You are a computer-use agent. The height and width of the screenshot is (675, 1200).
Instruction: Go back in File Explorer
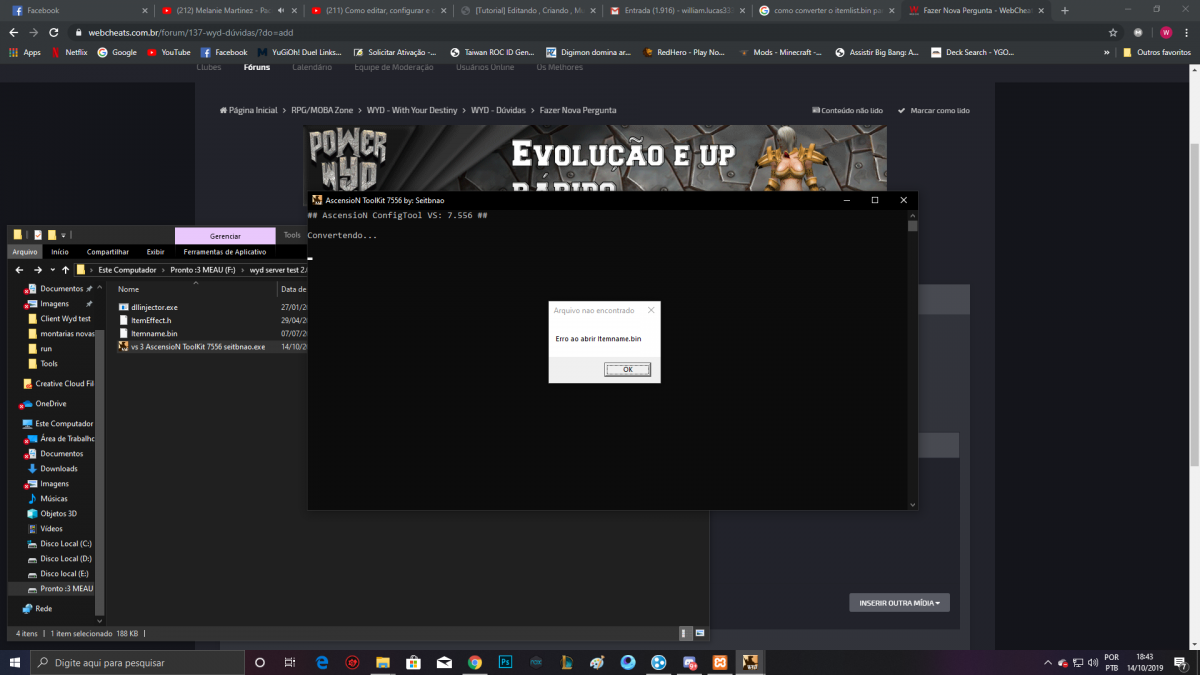tap(19, 270)
